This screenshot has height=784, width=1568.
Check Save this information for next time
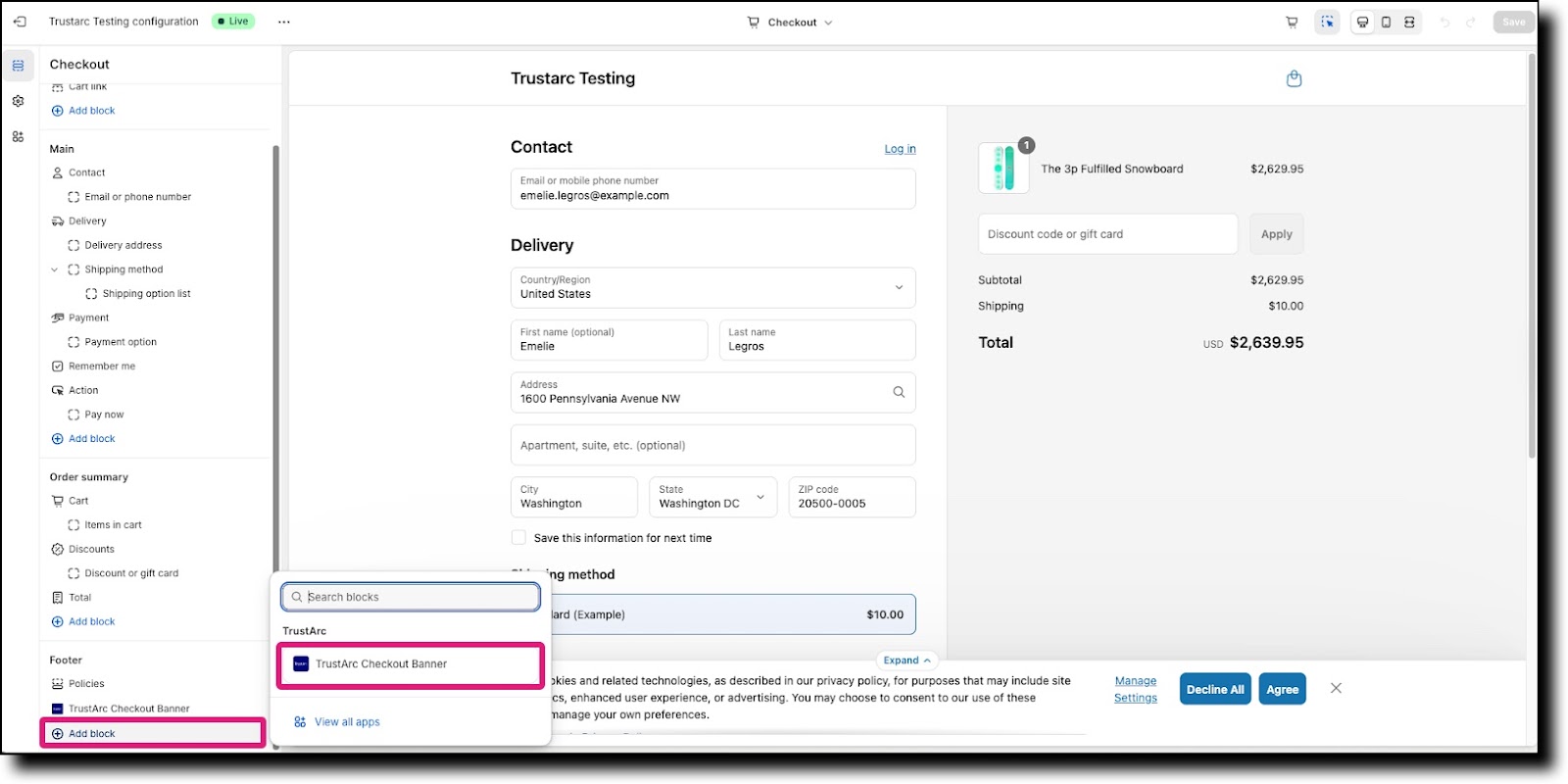click(518, 537)
